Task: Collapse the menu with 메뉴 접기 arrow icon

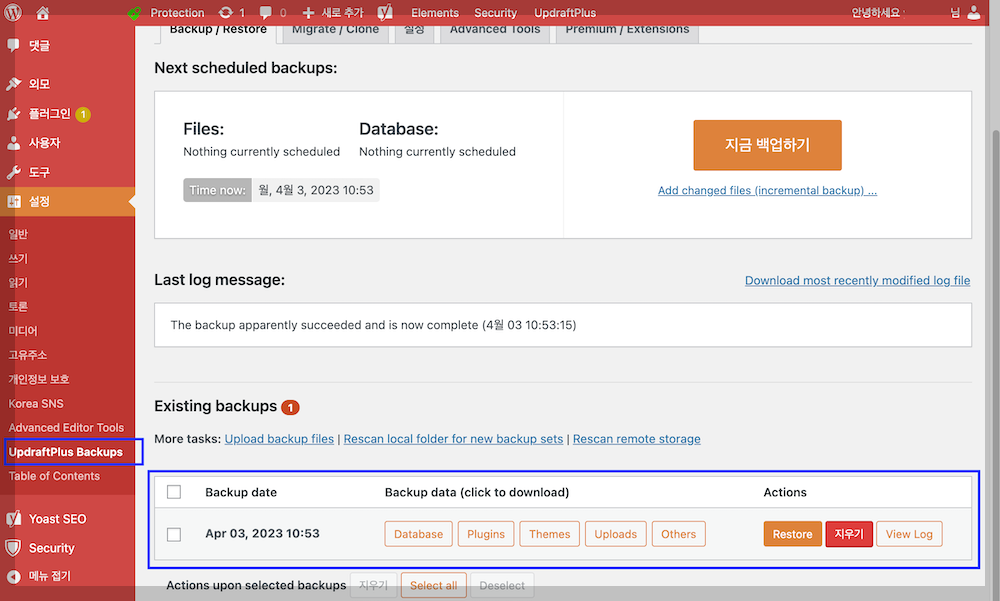Action: 13,576
